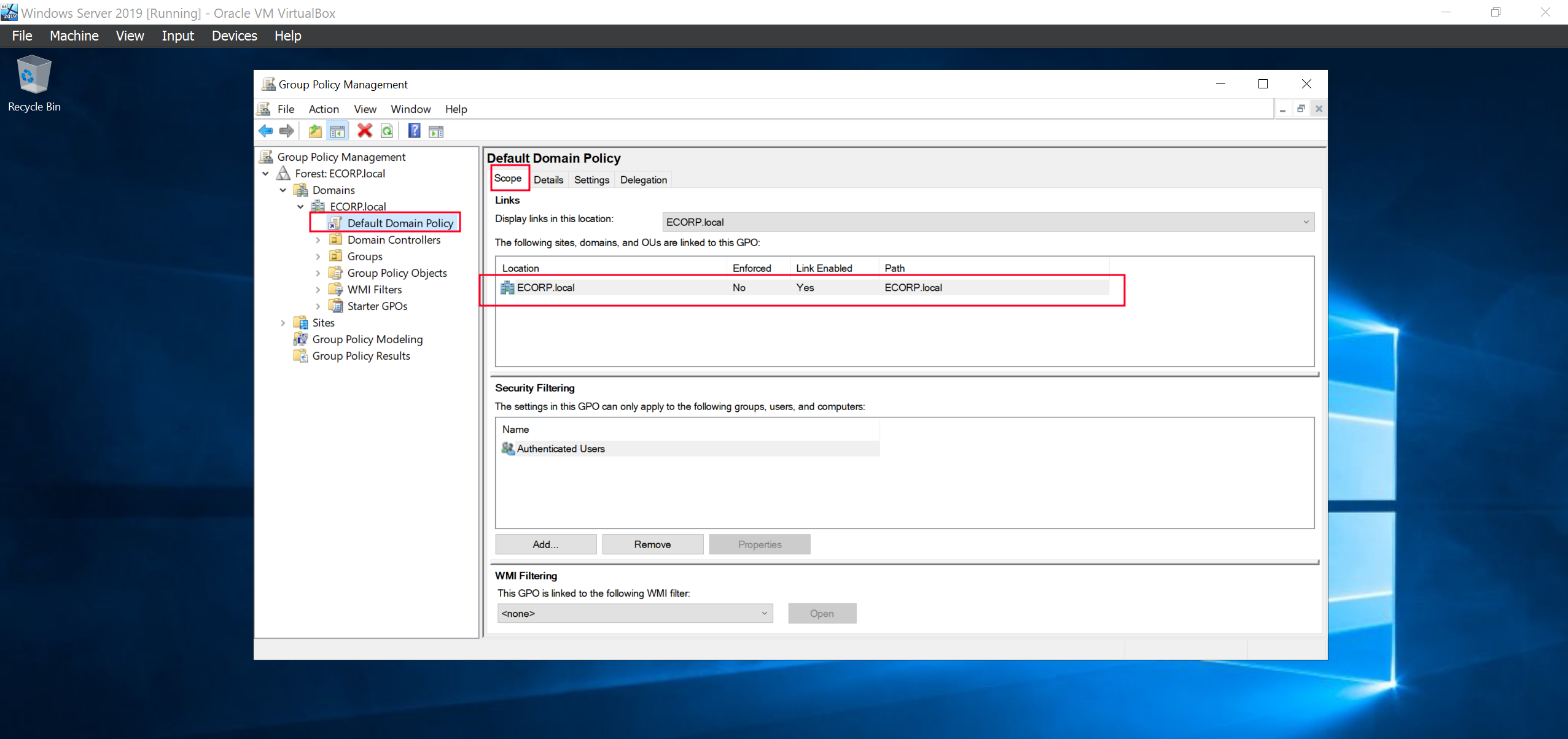1568x739 pixels.
Task: Toggle the Show/Hide Console Tree icon
Action: (x=337, y=131)
